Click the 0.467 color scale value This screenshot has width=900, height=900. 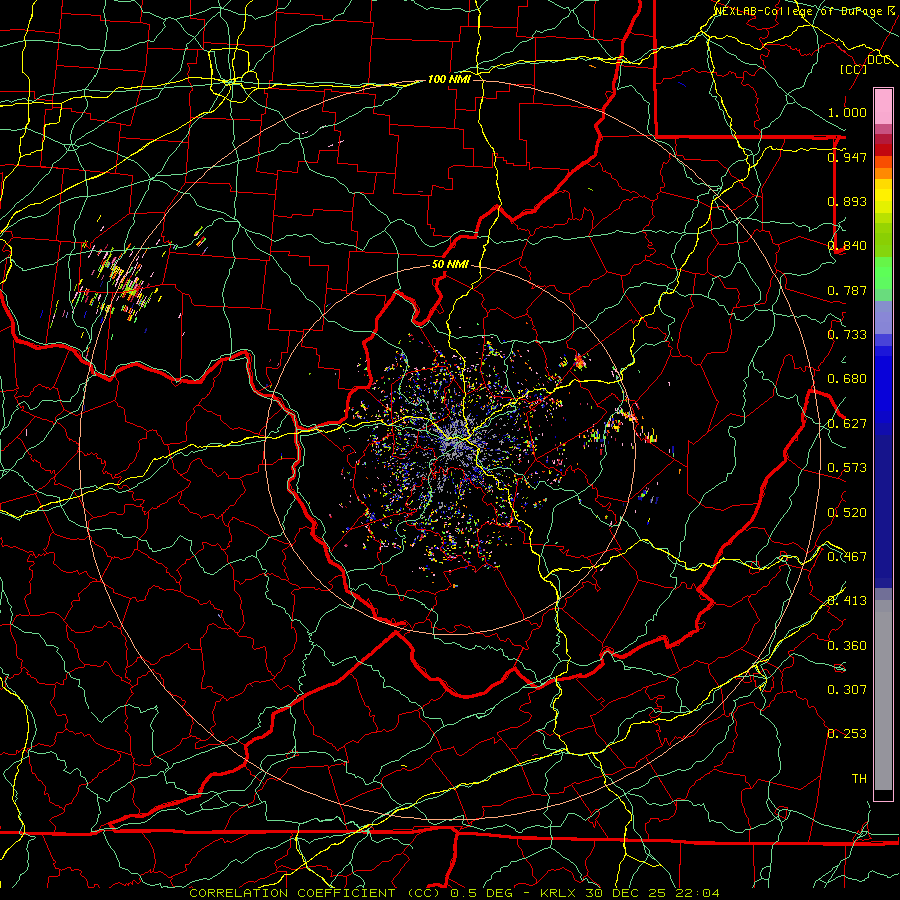click(x=847, y=557)
